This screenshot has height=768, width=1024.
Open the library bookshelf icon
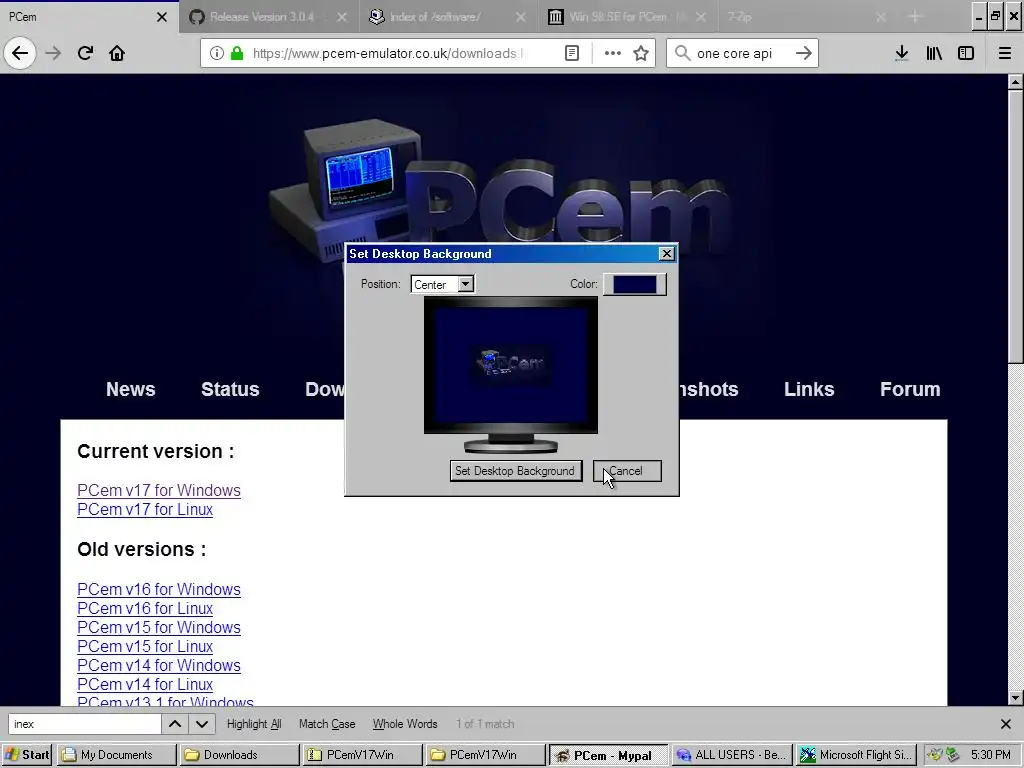coord(934,53)
